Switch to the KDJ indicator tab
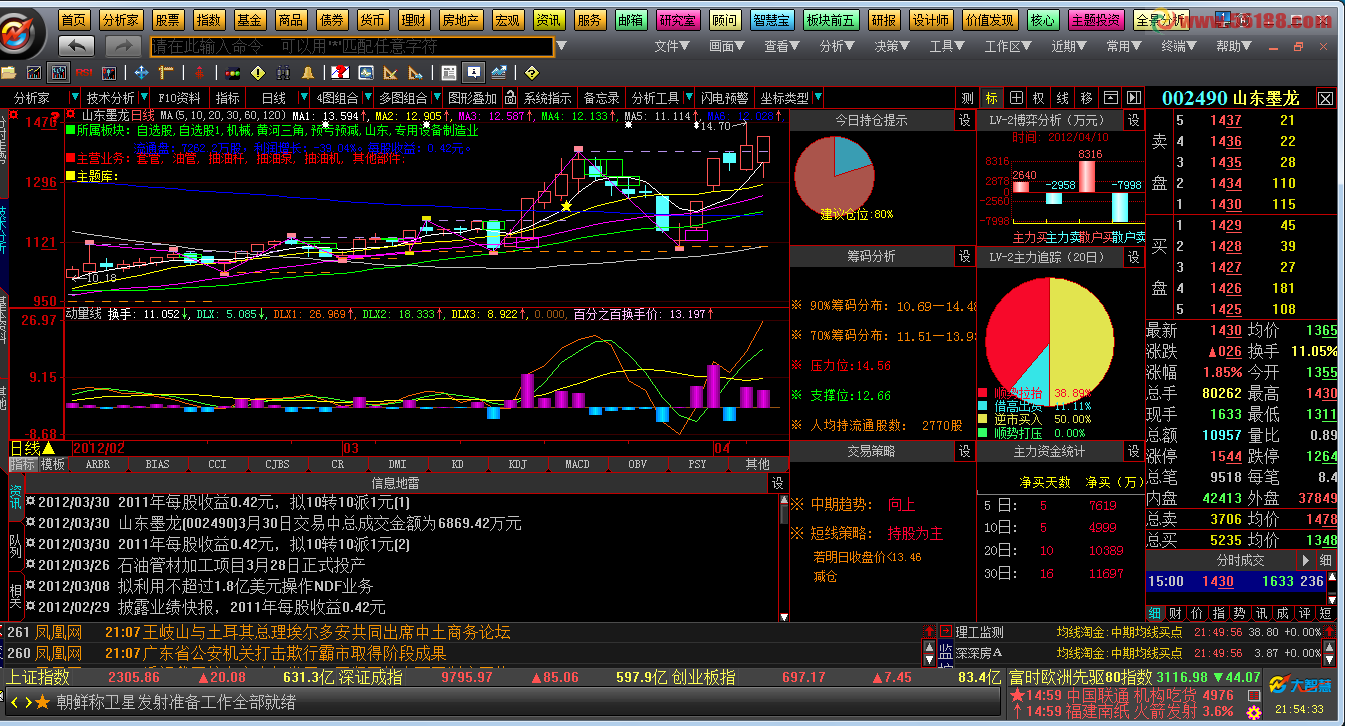The width and height of the screenshot is (1345, 726). point(517,465)
